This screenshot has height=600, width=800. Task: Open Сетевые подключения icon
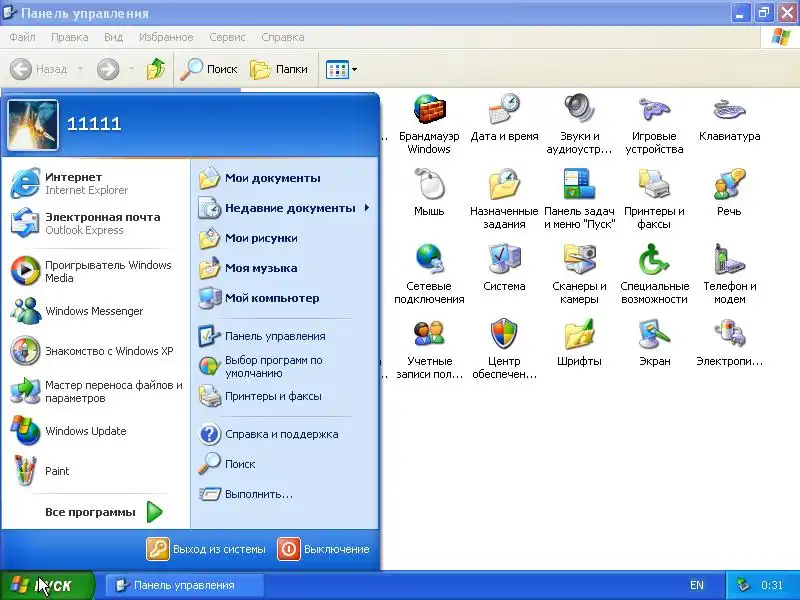[x=429, y=274]
